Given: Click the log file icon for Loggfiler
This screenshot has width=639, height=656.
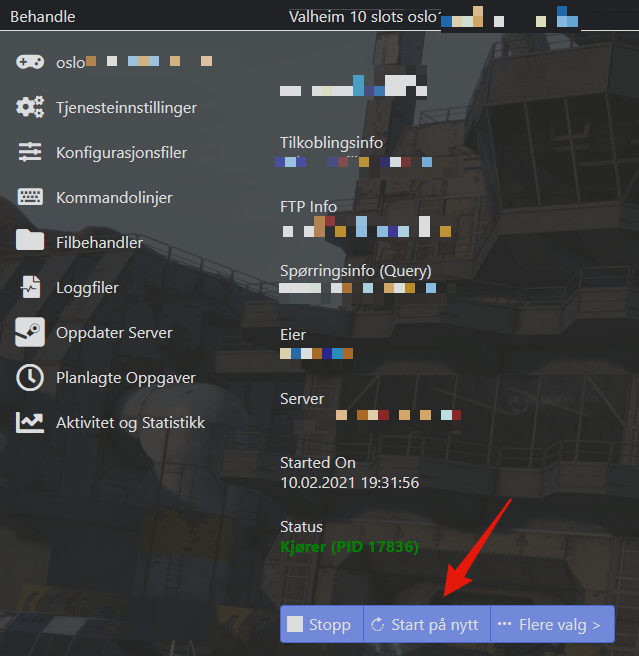Looking at the screenshot, I should click(31, 287).
